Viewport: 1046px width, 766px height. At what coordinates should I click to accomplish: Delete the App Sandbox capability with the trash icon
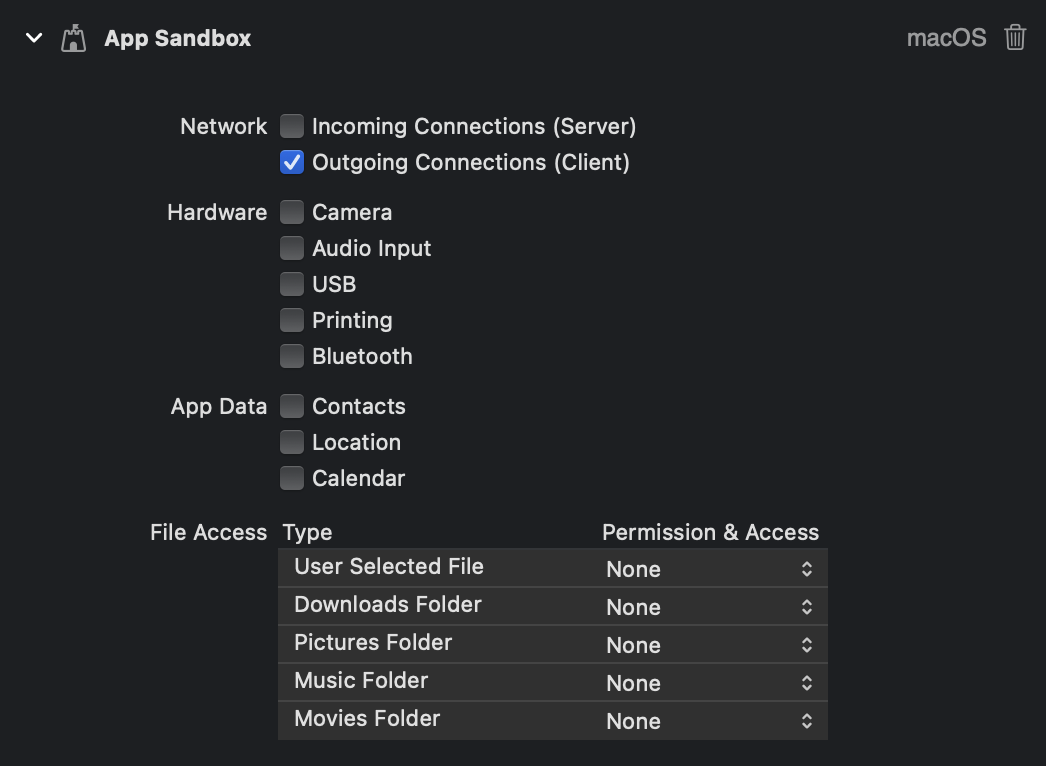click(x=1015, y=37)
